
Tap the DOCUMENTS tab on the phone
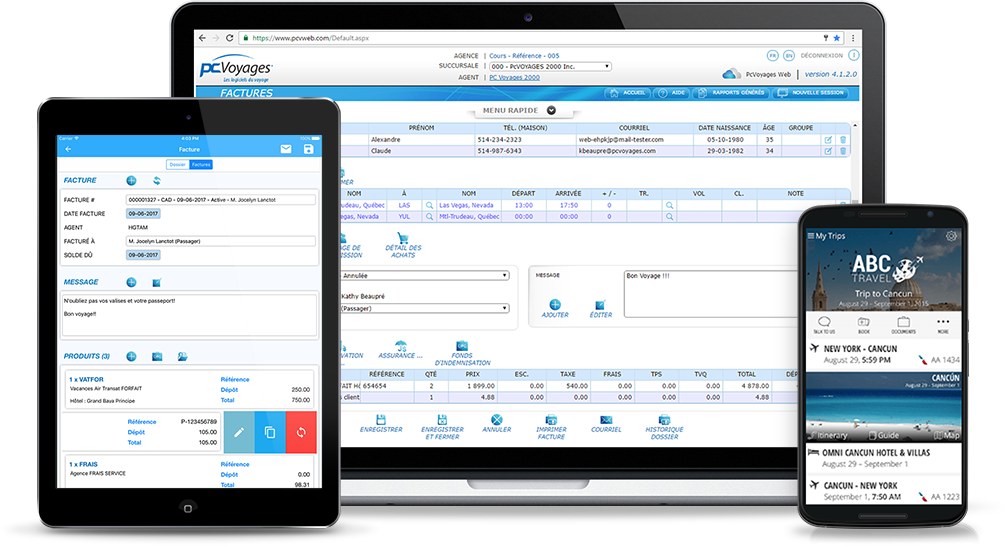(x=903, y=325)
